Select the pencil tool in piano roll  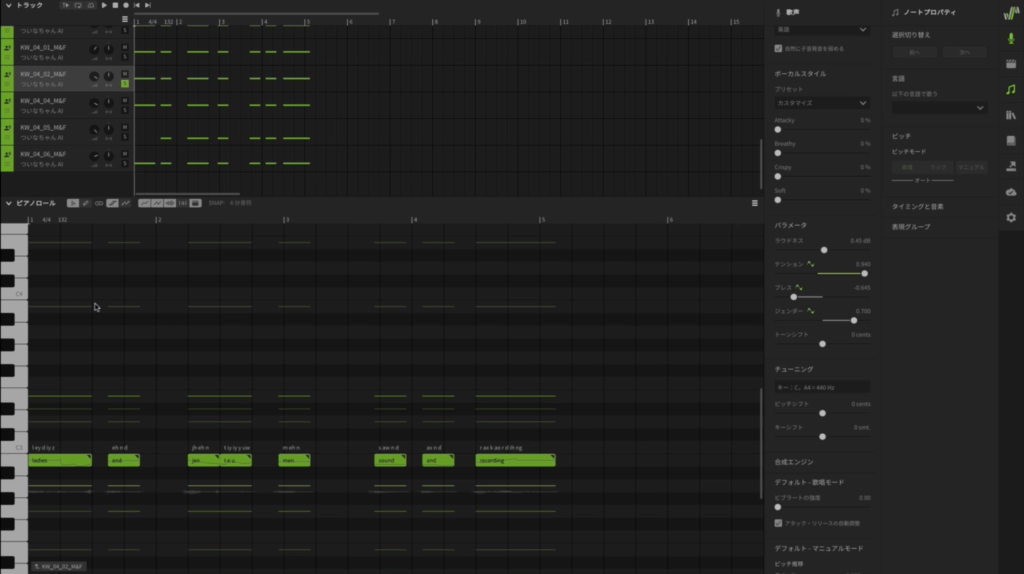[86, 203]
